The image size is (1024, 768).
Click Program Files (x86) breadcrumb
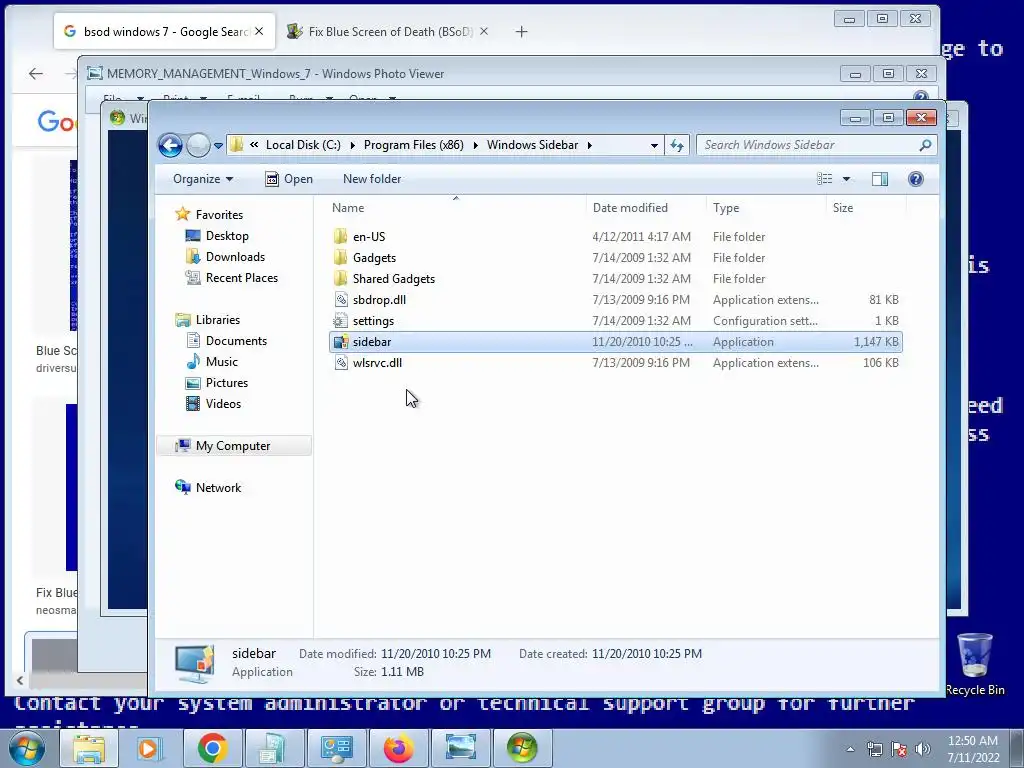[x=413, y=145]
